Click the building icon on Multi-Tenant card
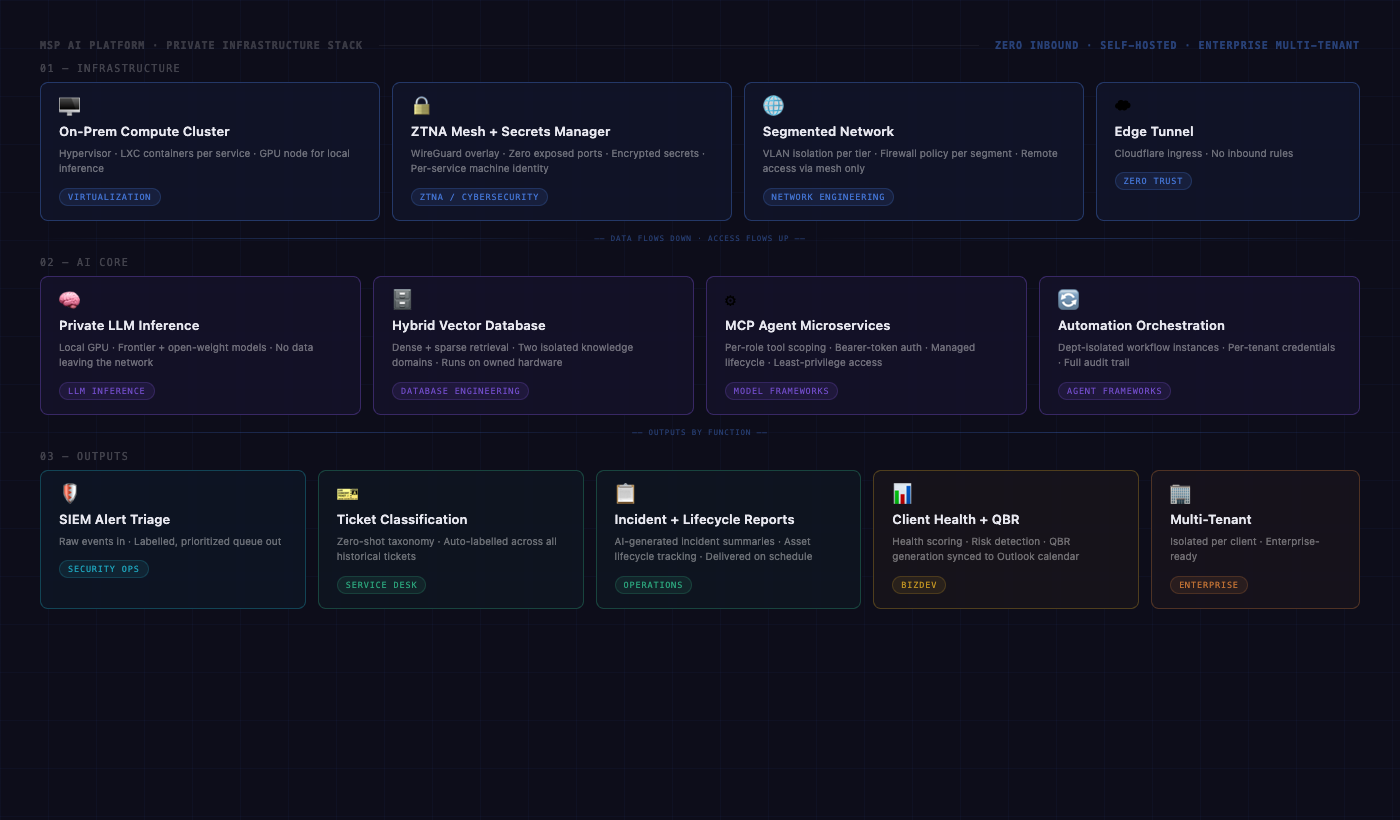Screen dimensions: 1400x820 click(1179, 493)
